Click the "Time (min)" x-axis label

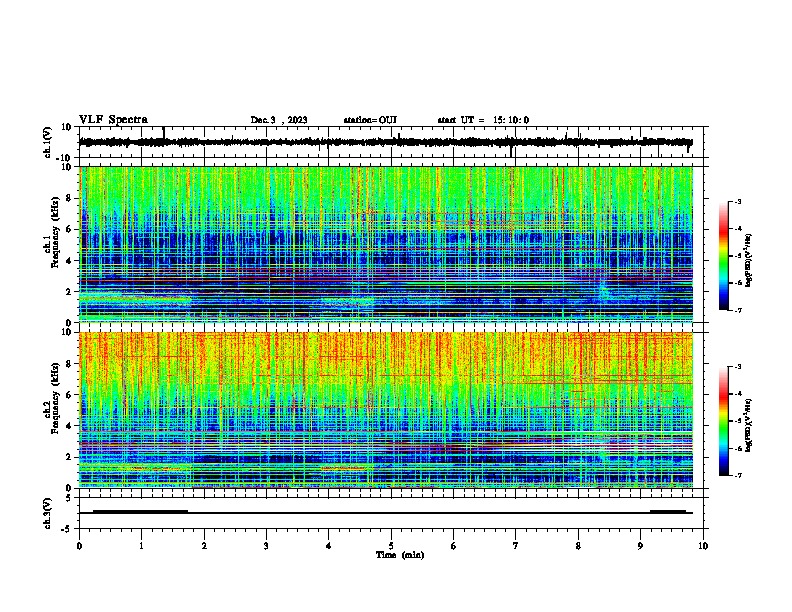tap(400, 555)
